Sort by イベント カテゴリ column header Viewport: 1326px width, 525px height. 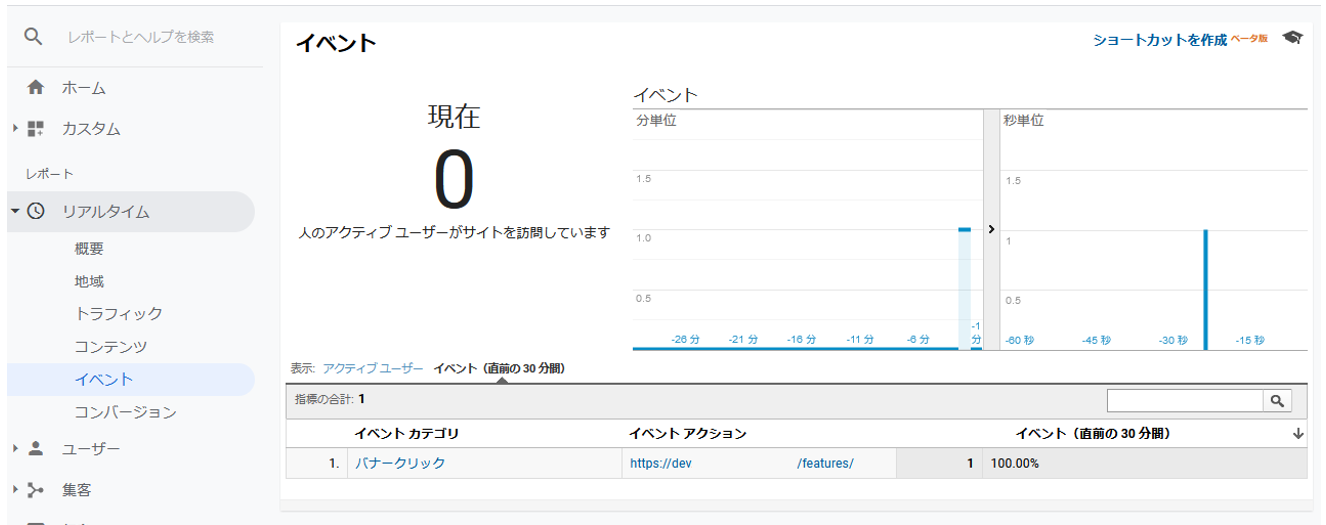click(406, 434)
